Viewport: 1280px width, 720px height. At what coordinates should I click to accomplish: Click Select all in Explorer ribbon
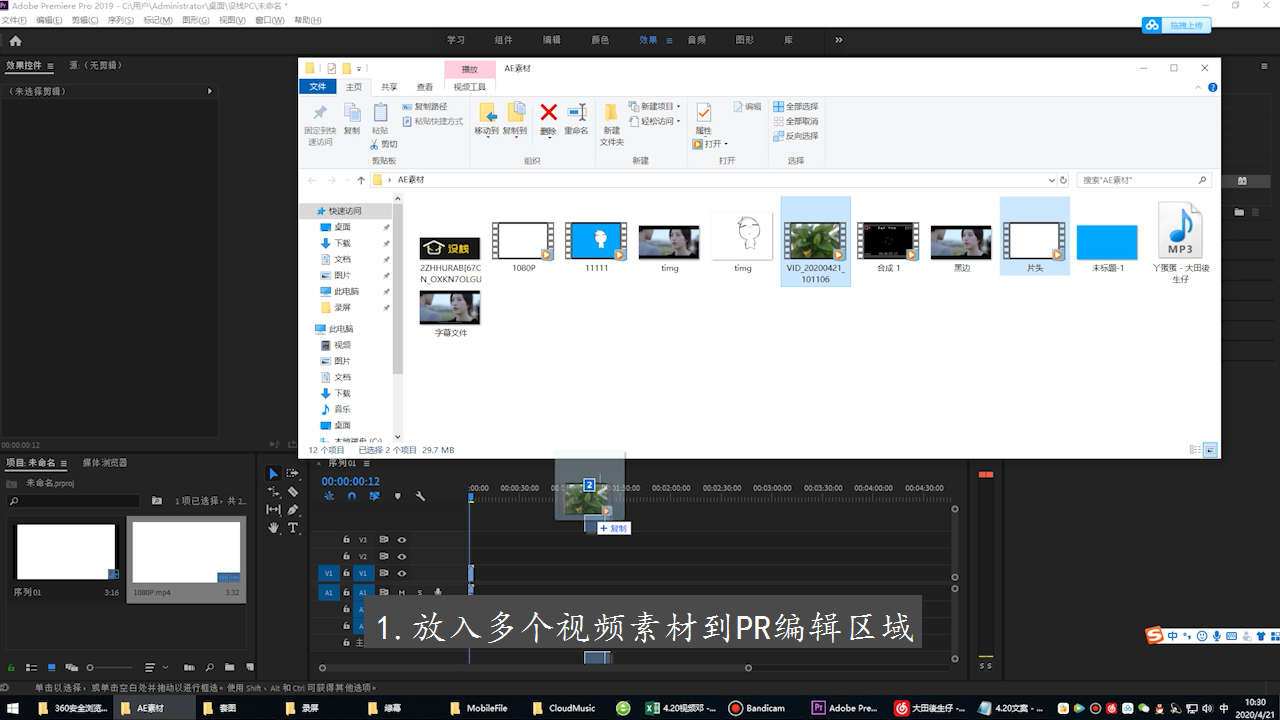point(795,106)
